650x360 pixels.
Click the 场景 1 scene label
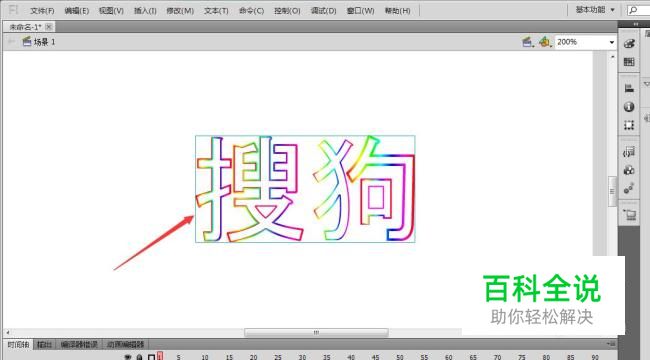coord(44,42)
